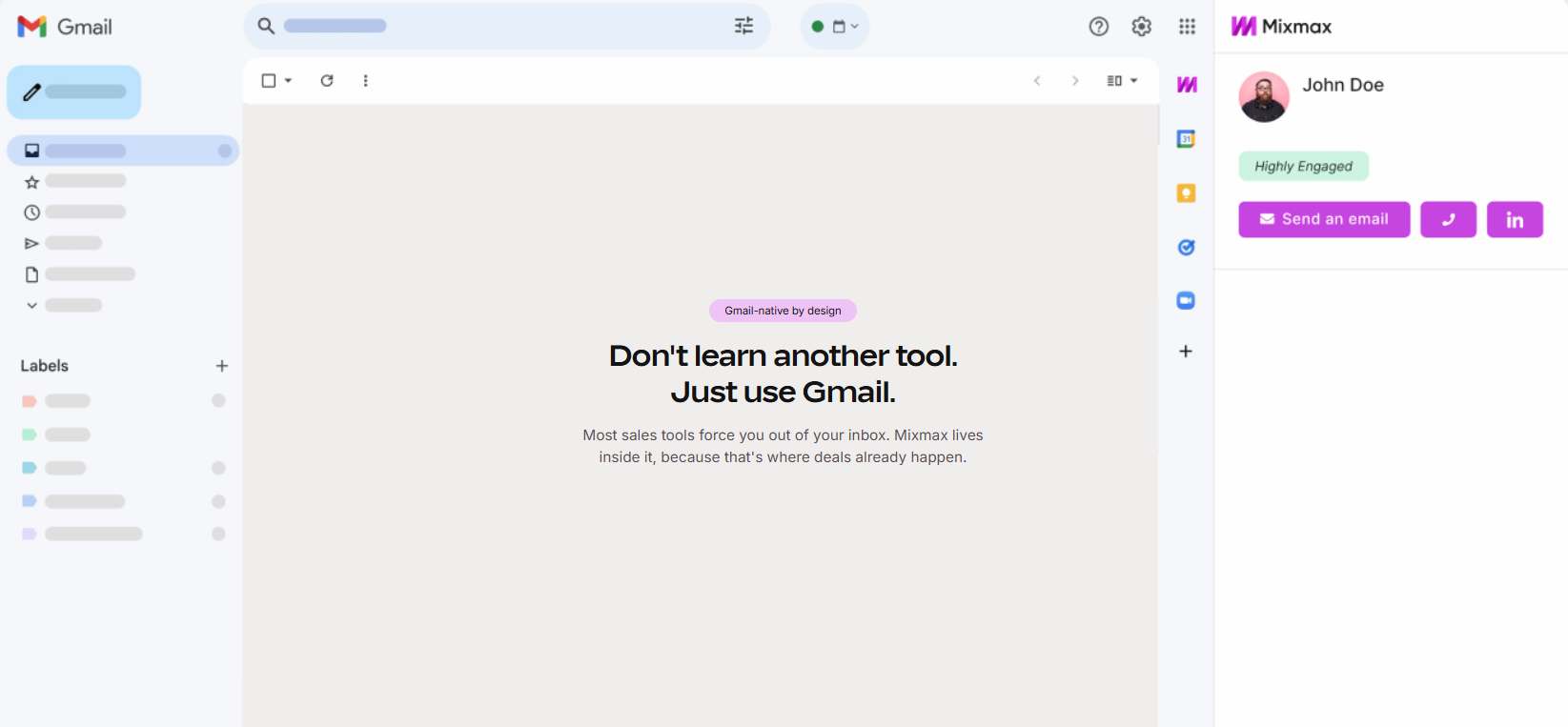Open the Zoom side panel icon
Image resolution: width=1568 pixels, height=727 pixels.
coord(1186,301)
